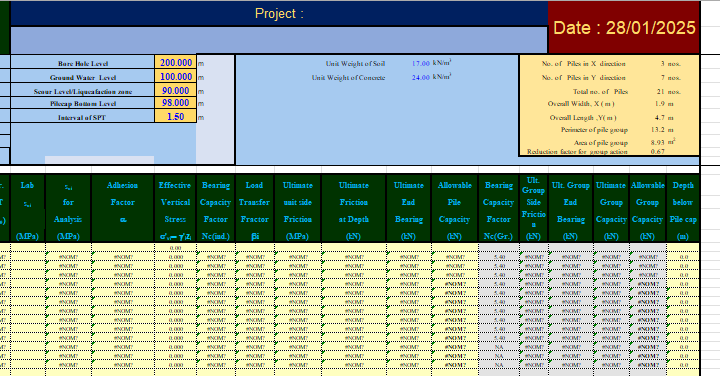Screen dimensions: 720x376
Task: Click the Overall Length value 4.7
Action: tap(660, 118)
